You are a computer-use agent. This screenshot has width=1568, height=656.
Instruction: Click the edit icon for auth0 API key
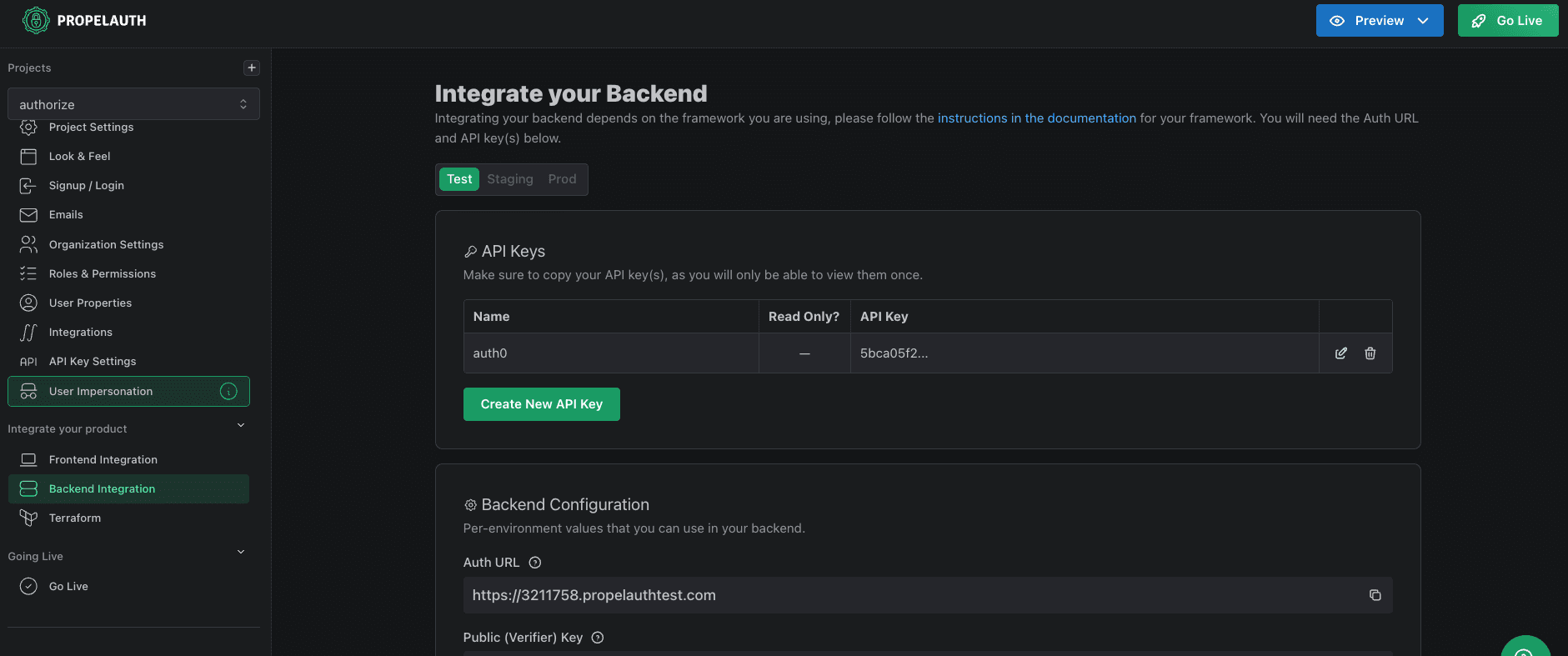tap(1340, 353)
